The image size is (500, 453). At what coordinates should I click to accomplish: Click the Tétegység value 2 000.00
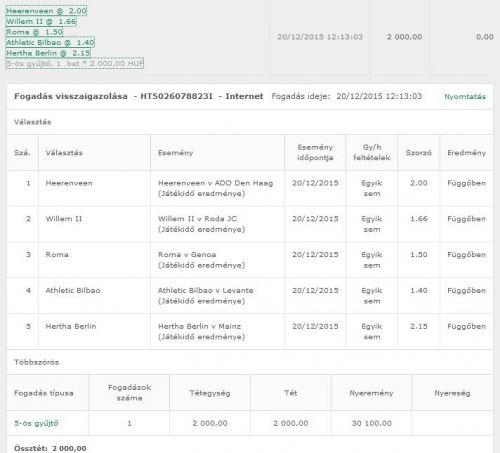[210, 423]
